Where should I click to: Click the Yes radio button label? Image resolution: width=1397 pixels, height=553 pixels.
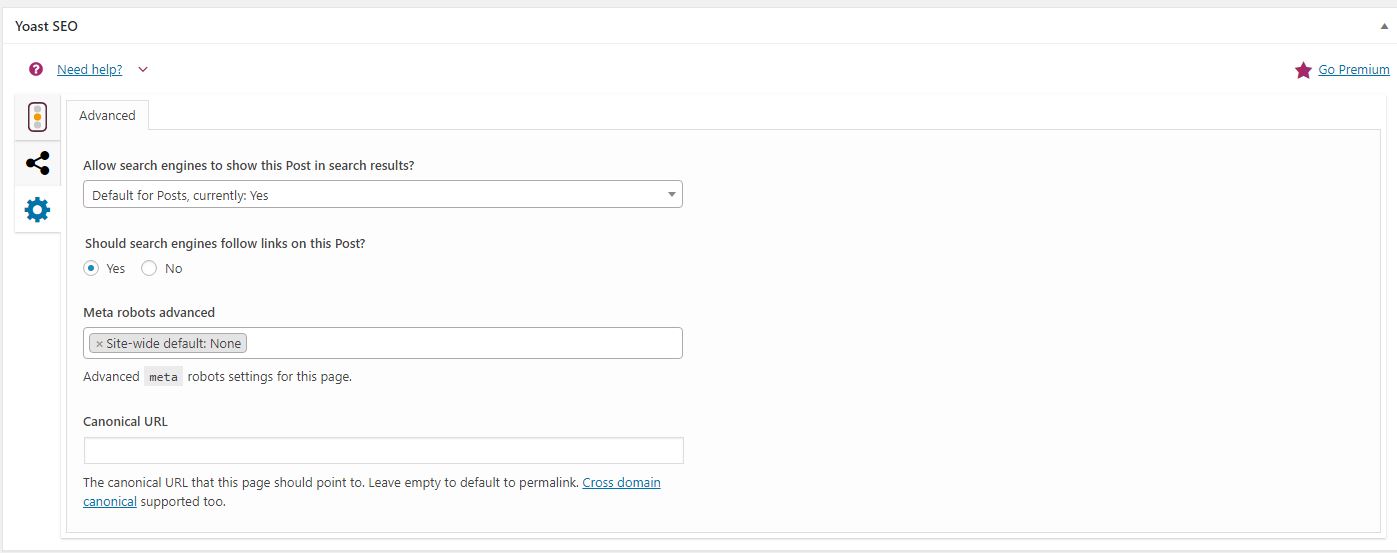click(116, 268)
